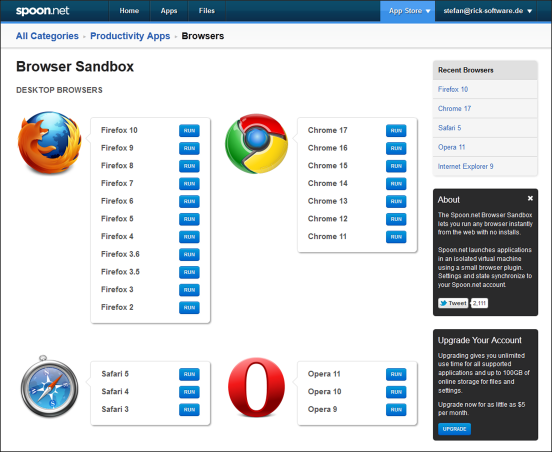
Task: Click the Browser Sandbox heading
Action: (x=75, y=67)
